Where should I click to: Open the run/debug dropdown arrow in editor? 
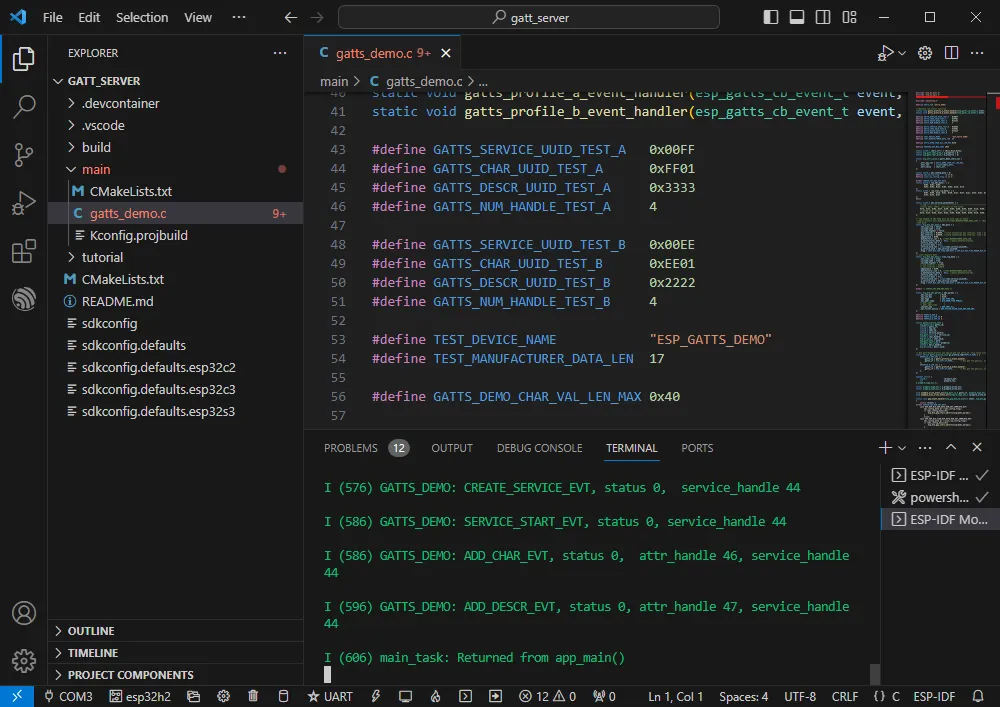(902, 53)
